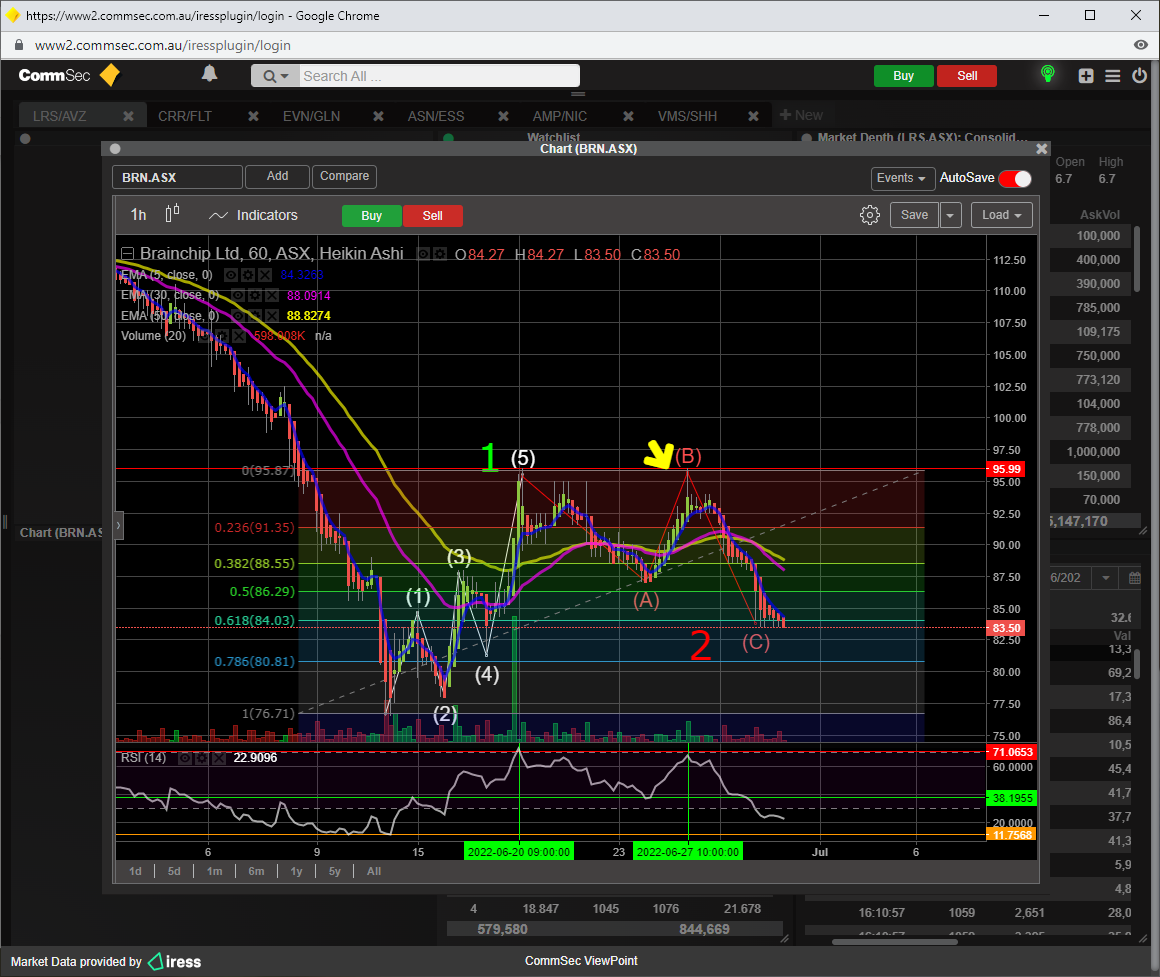Switch to the AMP/NIC tab
This screenshot has width=1160, height=977.
pyautogui.click(x=560, y=116)
